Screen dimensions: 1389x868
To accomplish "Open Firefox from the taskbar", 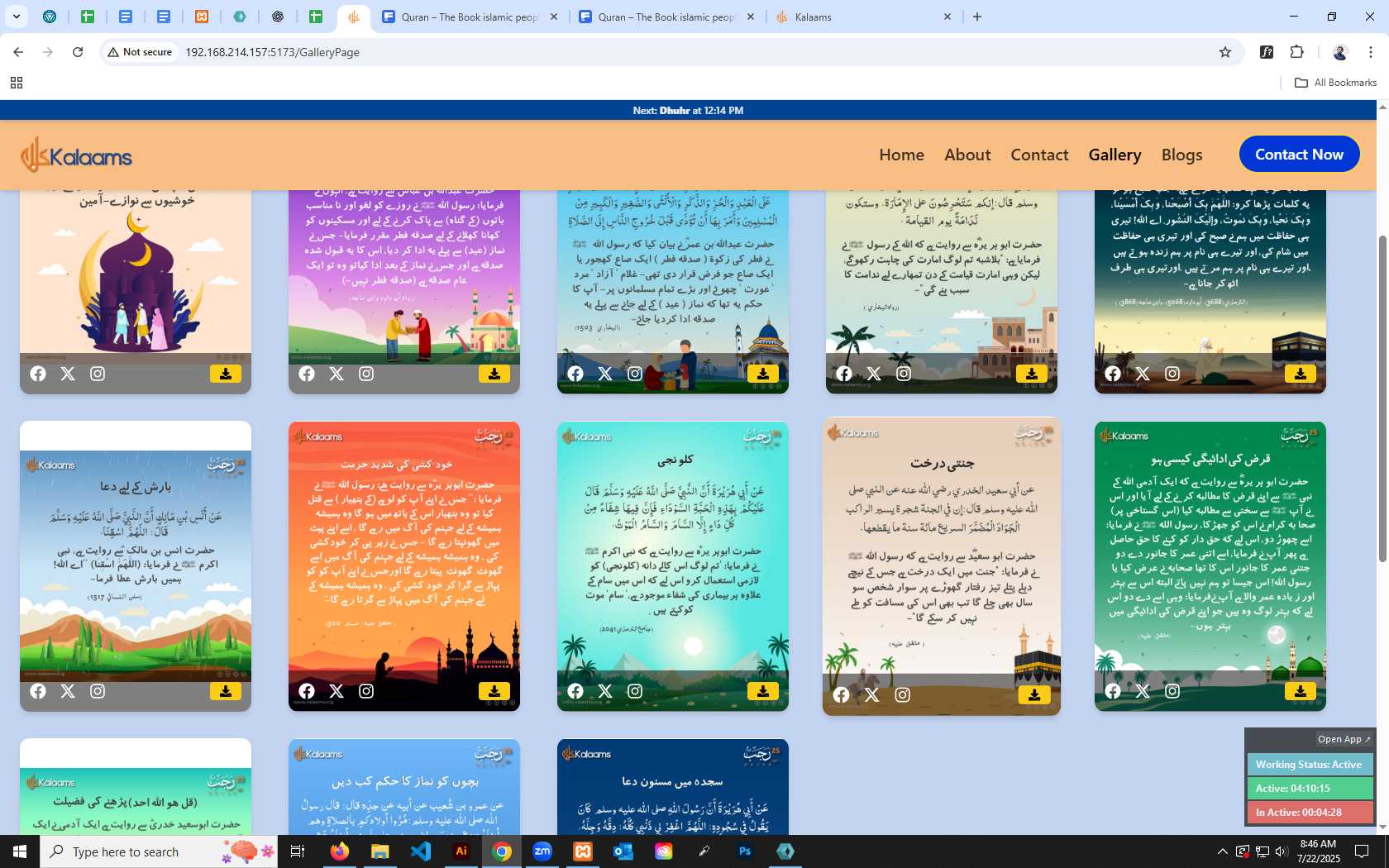I will 339,851.
